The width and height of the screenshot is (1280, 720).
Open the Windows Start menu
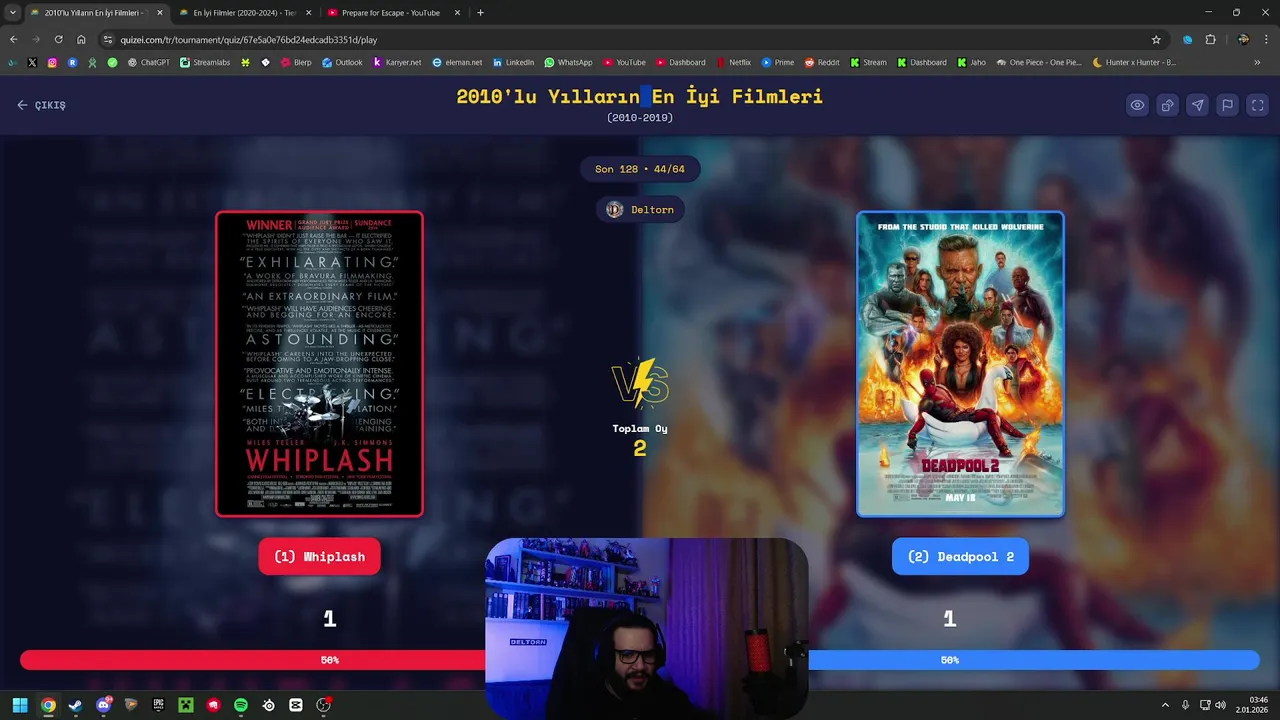[20, 705]
